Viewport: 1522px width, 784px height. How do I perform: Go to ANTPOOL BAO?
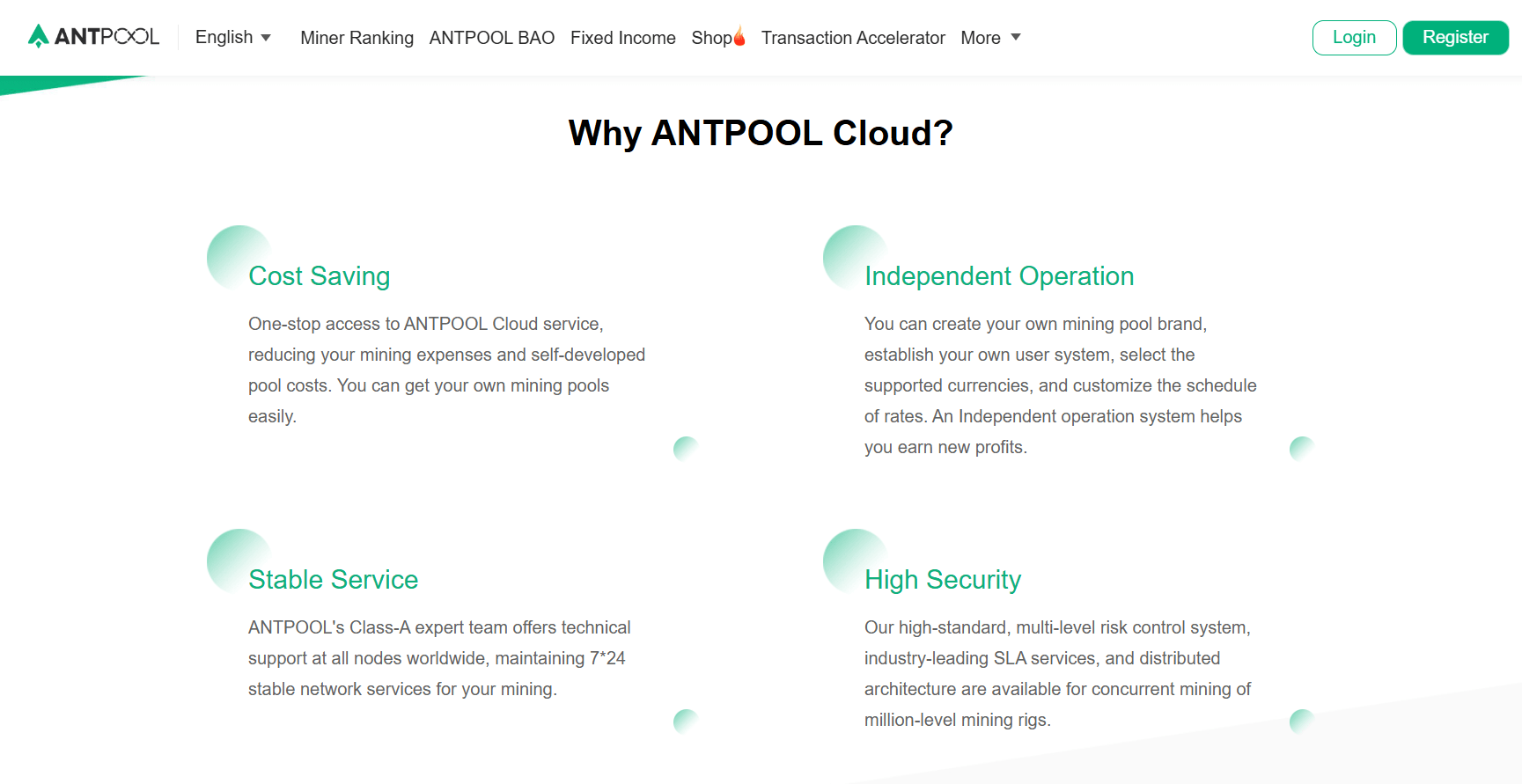tap(491, 38)
